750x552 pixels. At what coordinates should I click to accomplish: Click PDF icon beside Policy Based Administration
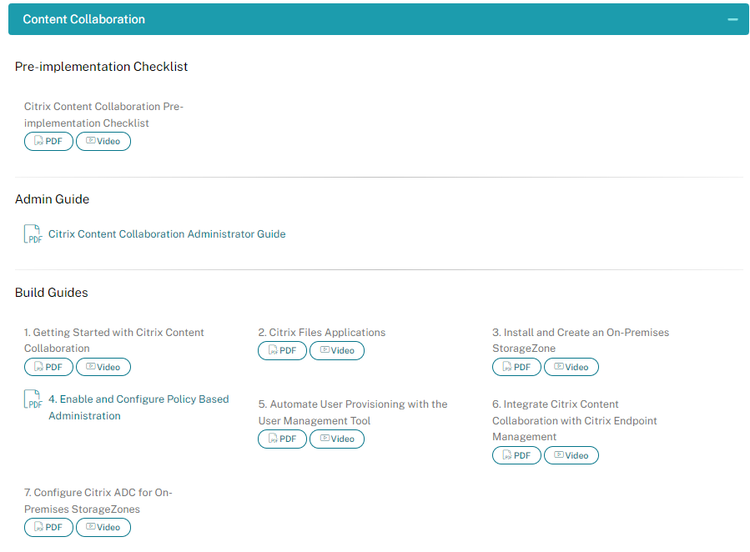point(33,399)
